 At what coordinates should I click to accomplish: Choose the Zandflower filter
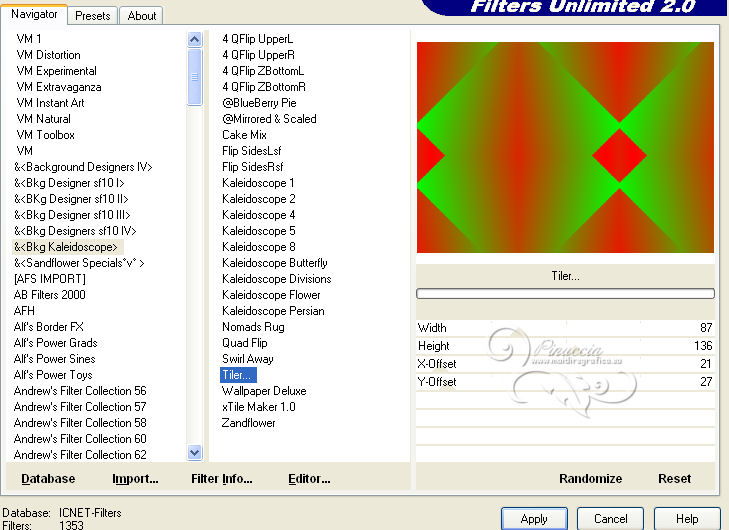(248, 423)
